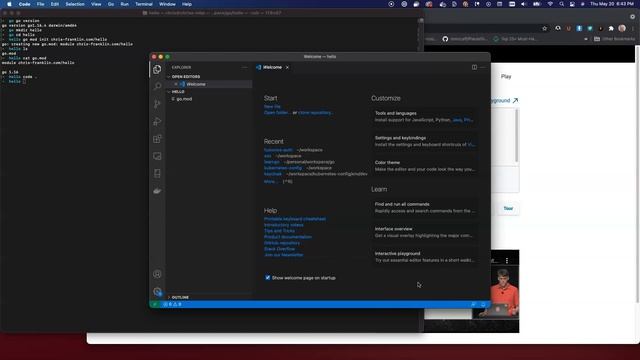This screenshot has width=640, height=360.
Task: Open the Other Bookmarks folder in browser
Action: pyautogui.click(x=615, y=39)
